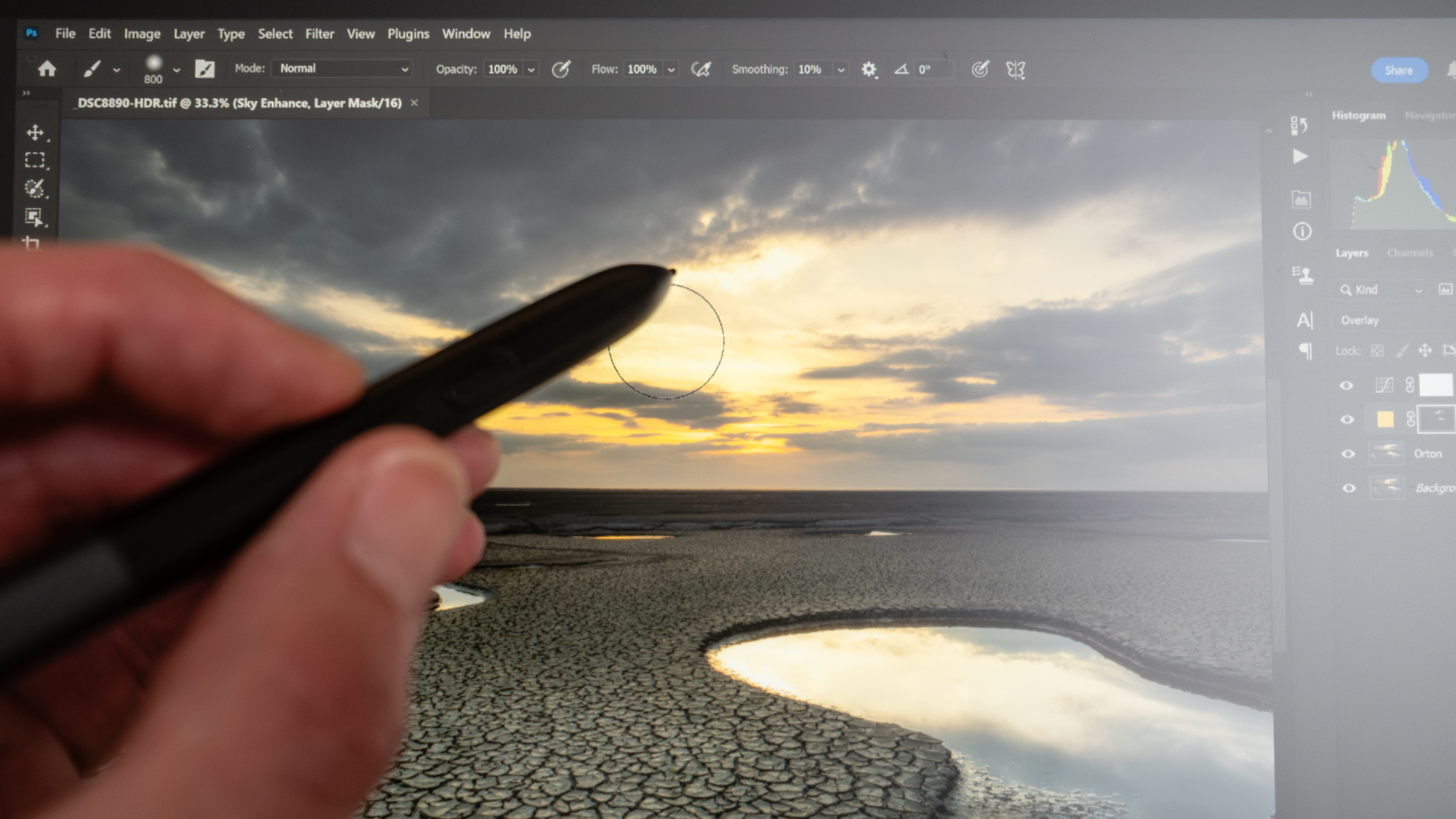Open the Filter menu

[x=319, y=33]
